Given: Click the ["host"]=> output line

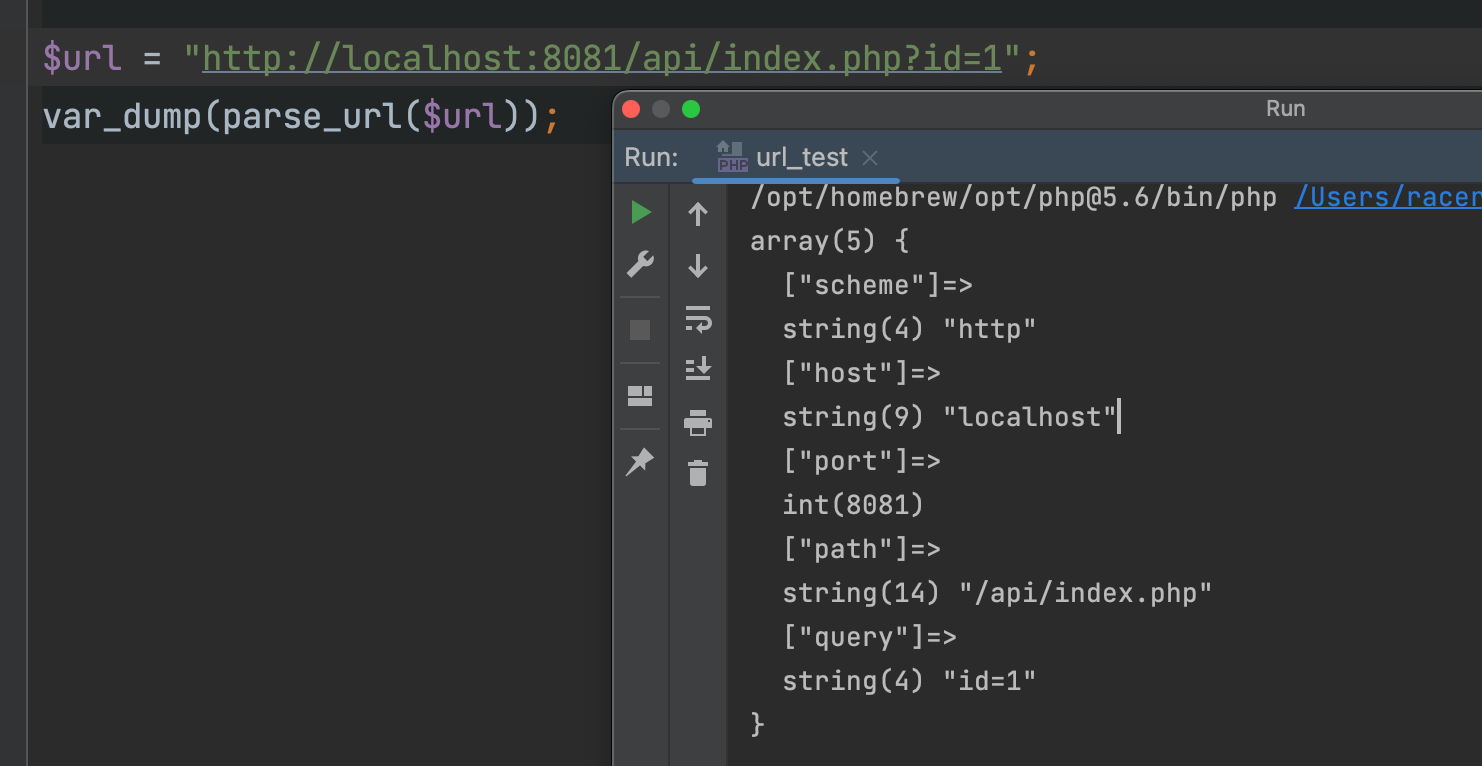Looking at the screenshot, I should click(862, 373).
